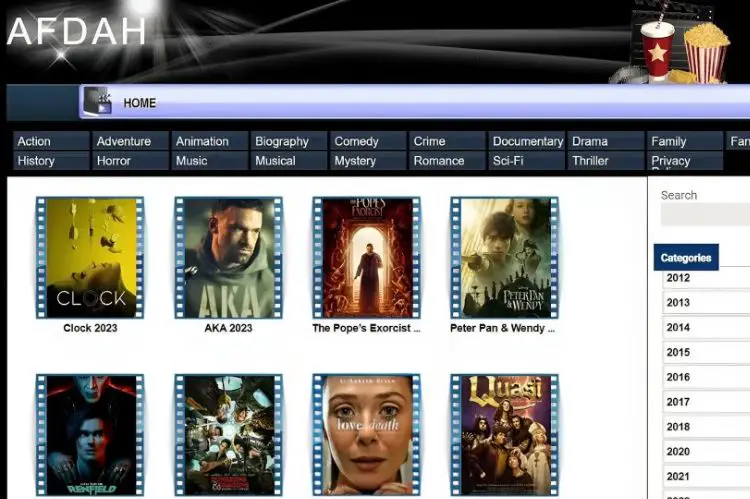Screen dimensions: 750x499
Task: Click the clapperboard icon beside HOME
Action: point(98,101)
